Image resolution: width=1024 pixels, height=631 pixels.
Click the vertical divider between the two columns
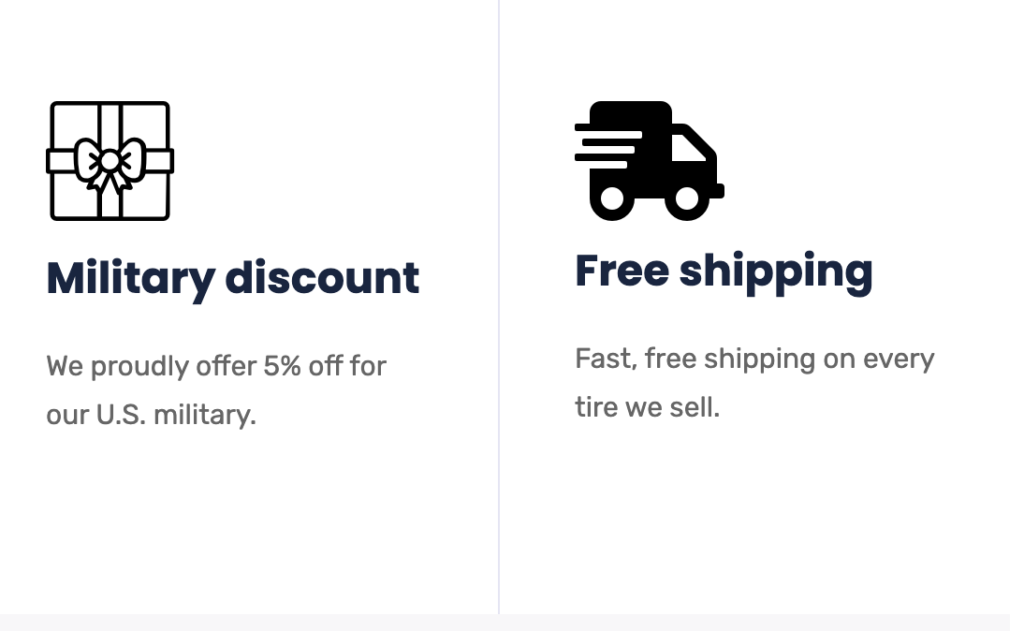(x=499, y=307)
